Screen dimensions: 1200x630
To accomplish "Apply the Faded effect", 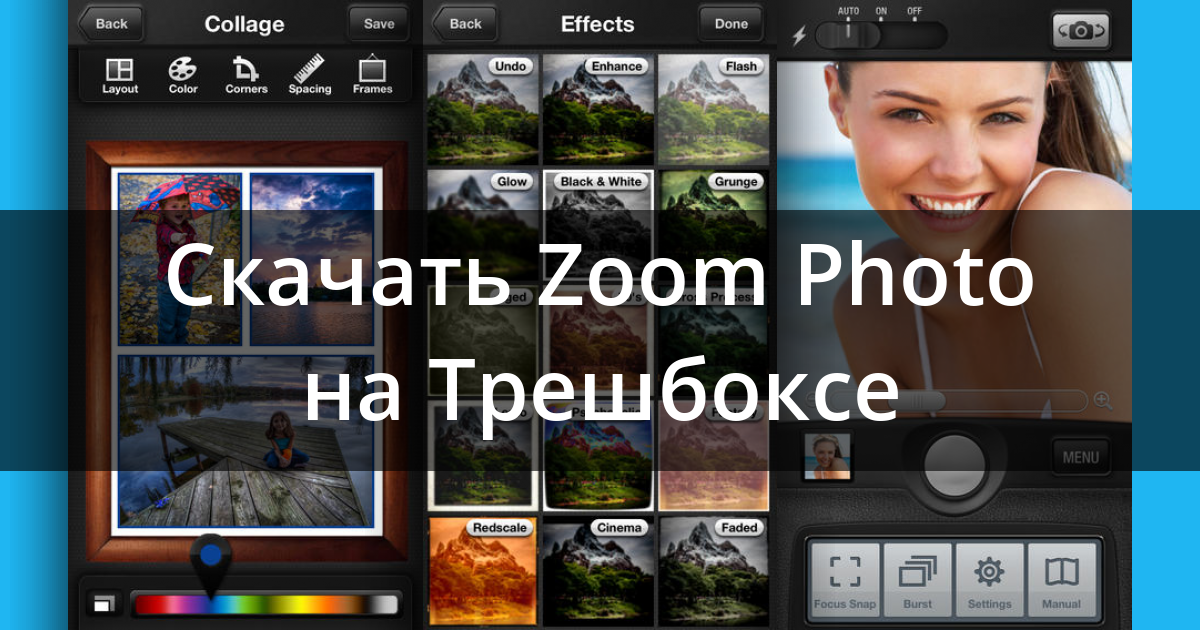I will point(713,571).
